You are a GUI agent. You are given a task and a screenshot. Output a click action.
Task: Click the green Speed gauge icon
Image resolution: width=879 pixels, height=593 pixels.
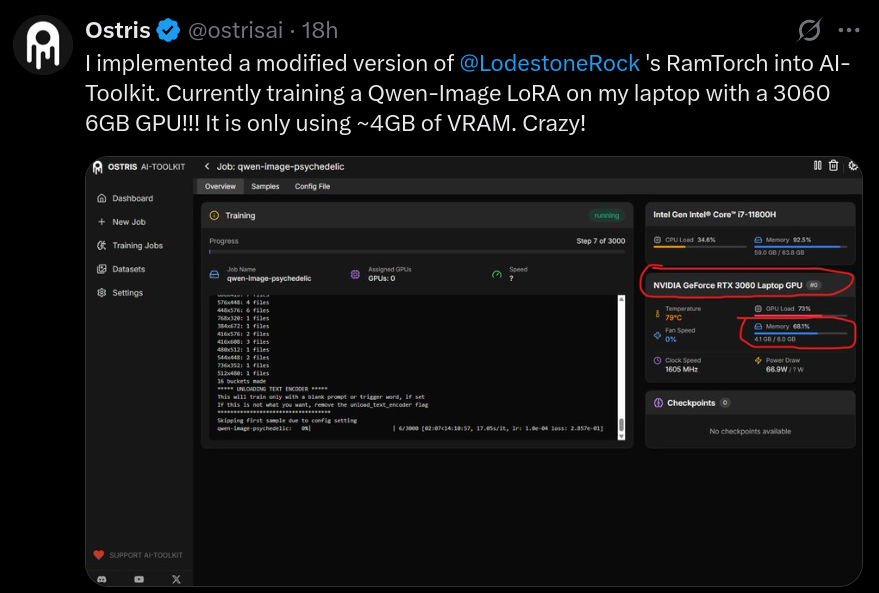pyautogui.click(x=497, y=274)
